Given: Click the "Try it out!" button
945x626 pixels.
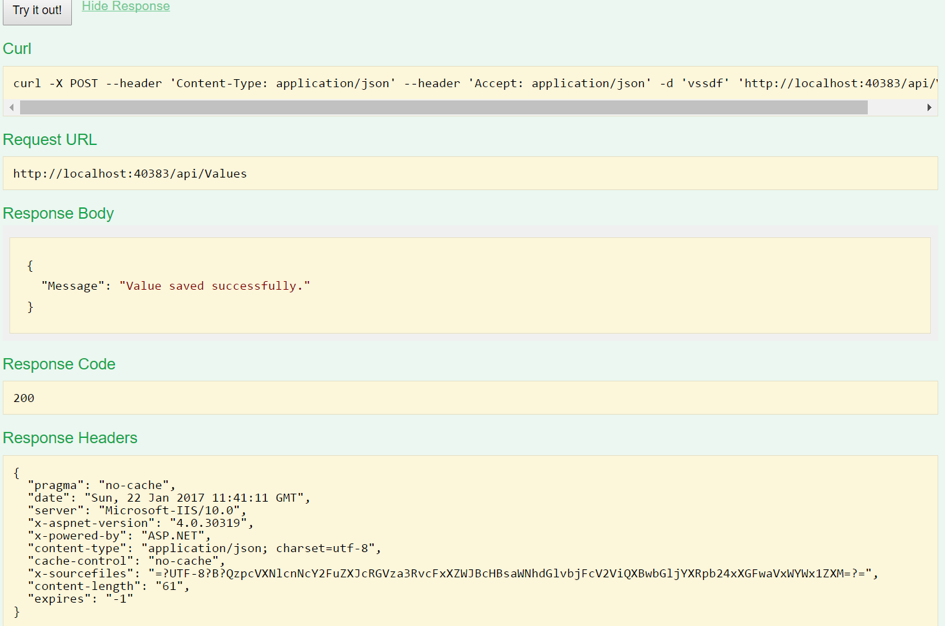Looking at the screenshot, I should pos(37,11).
